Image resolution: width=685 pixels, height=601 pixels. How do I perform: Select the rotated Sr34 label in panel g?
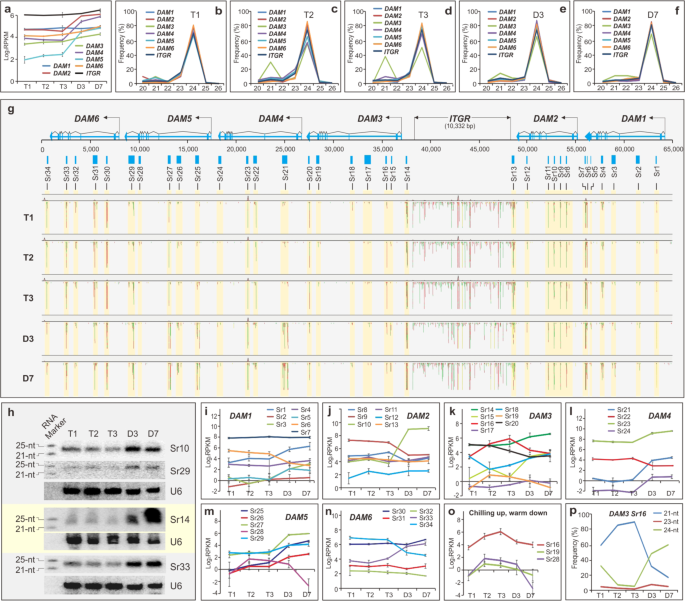tap(48, 174)
